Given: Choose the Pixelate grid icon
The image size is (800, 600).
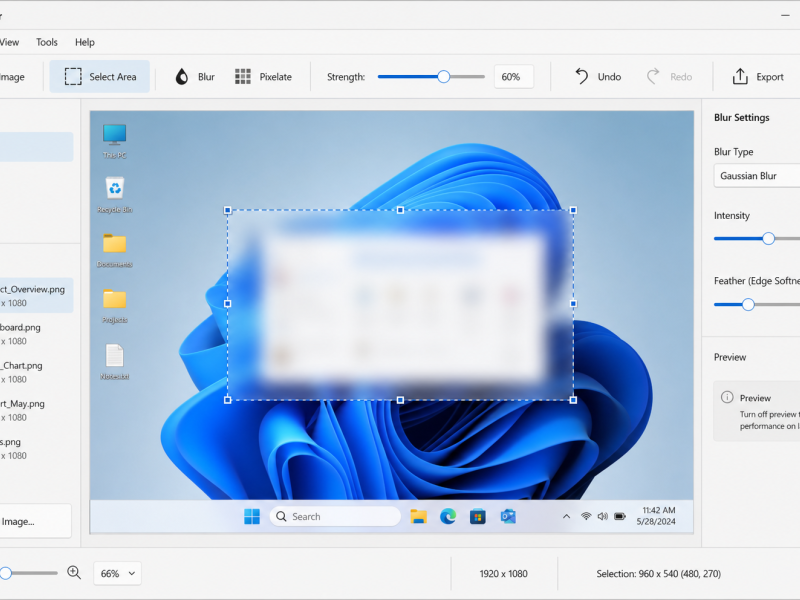Looking at the screenshot, I should 243,77.
